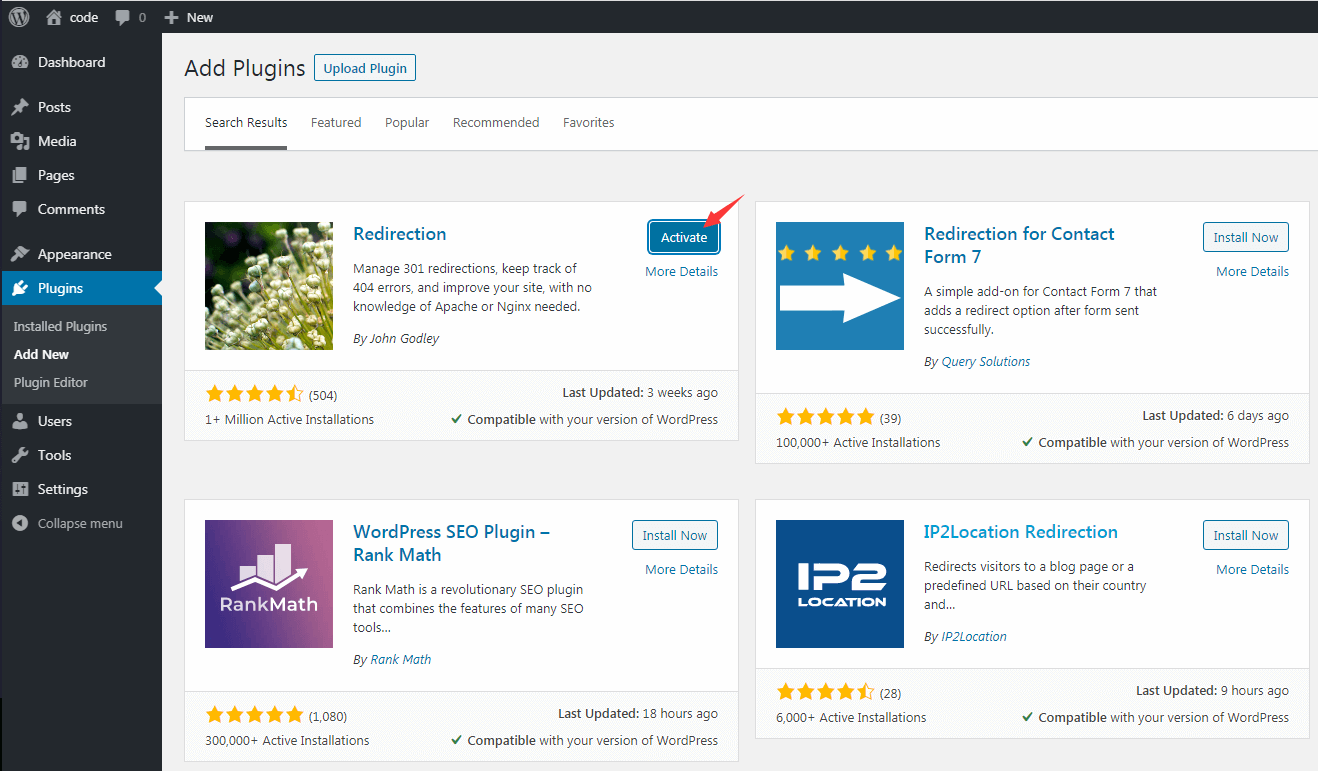Open Users via the person icon
The width and height of the screenshot is (1318, 771).
point(22,420)
